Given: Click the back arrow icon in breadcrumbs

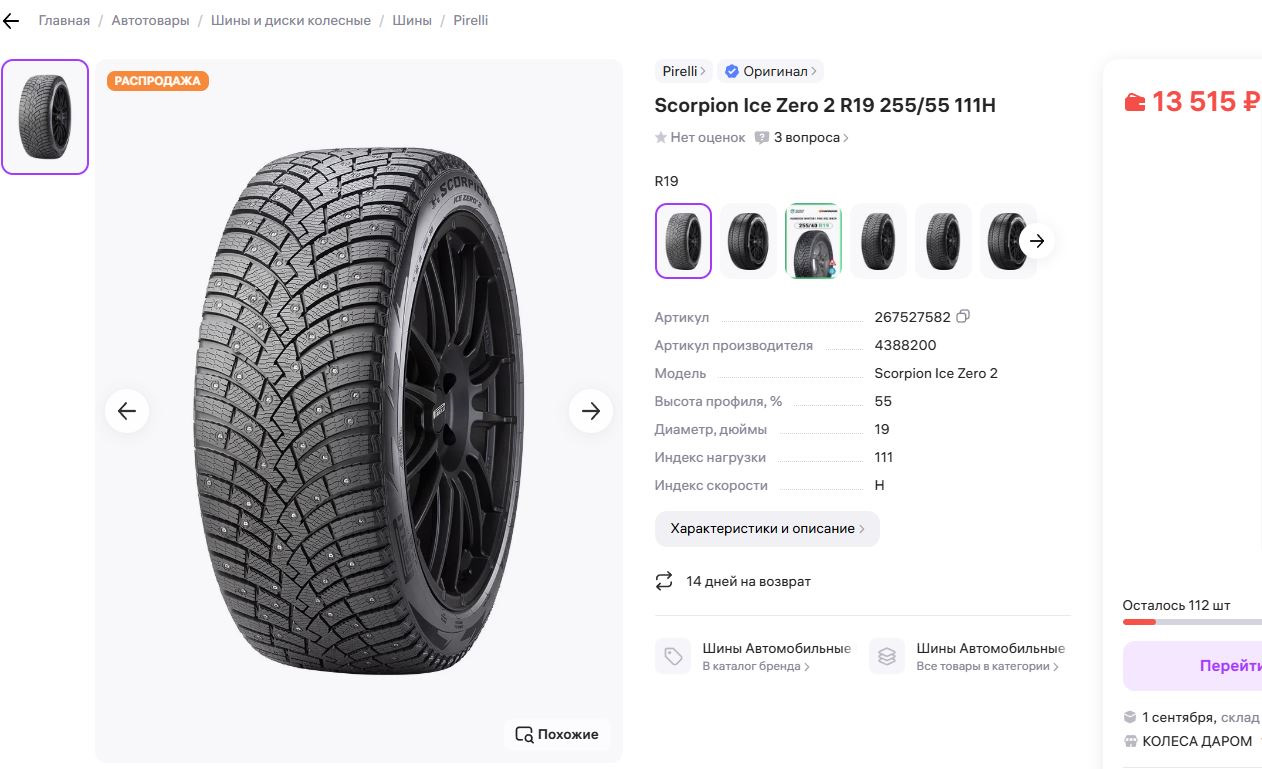Looking at the screenshot, I should [x=11, y=21].
